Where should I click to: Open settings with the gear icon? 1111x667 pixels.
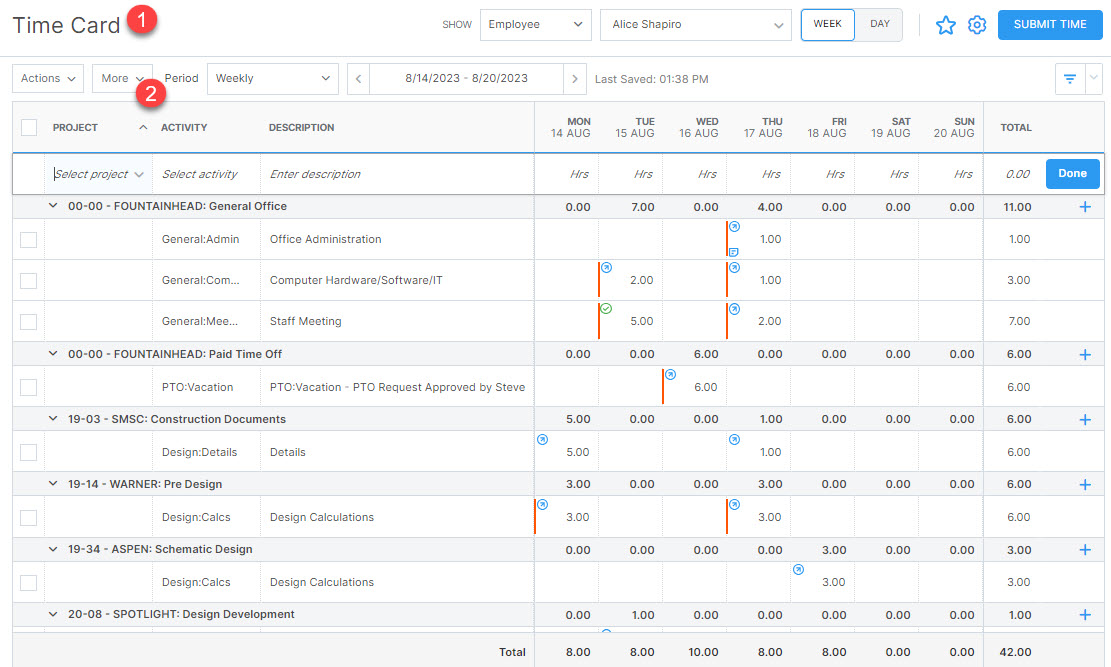(x=977, y=25)
